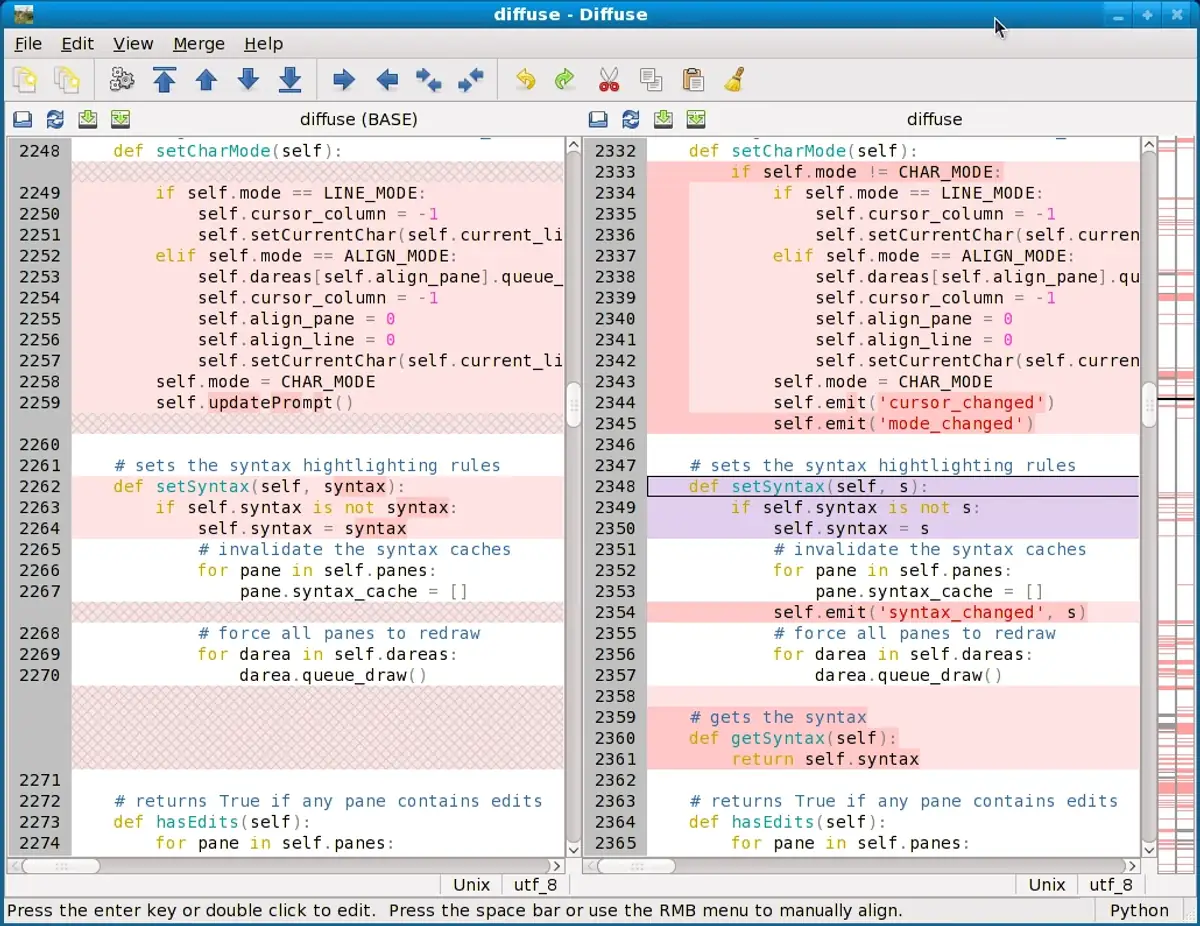
Task: Select the Python syntax label in status bar
Action: [1139, 910]
